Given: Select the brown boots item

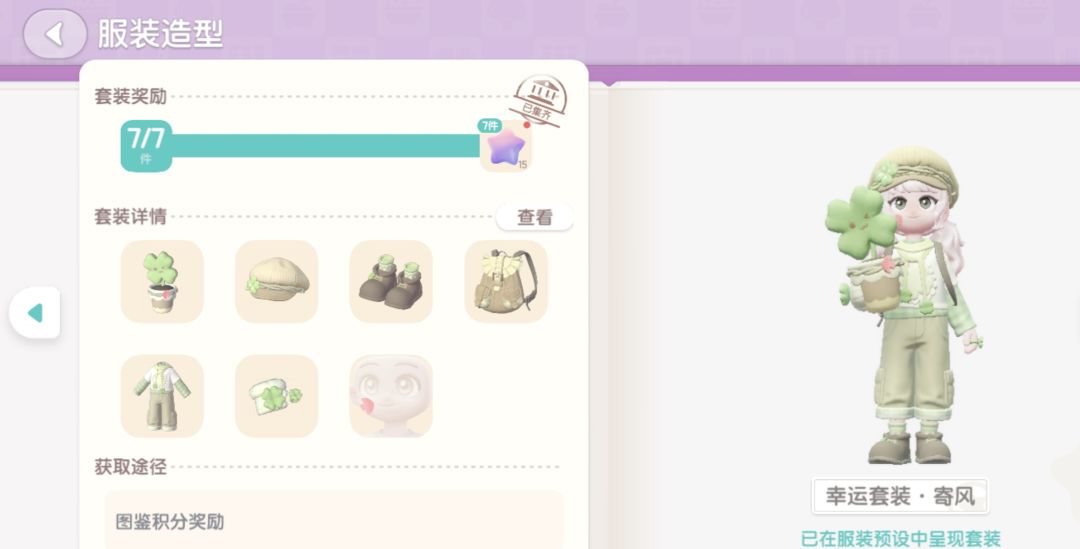Looking at the screenshot, I should [x=391, y=281].
